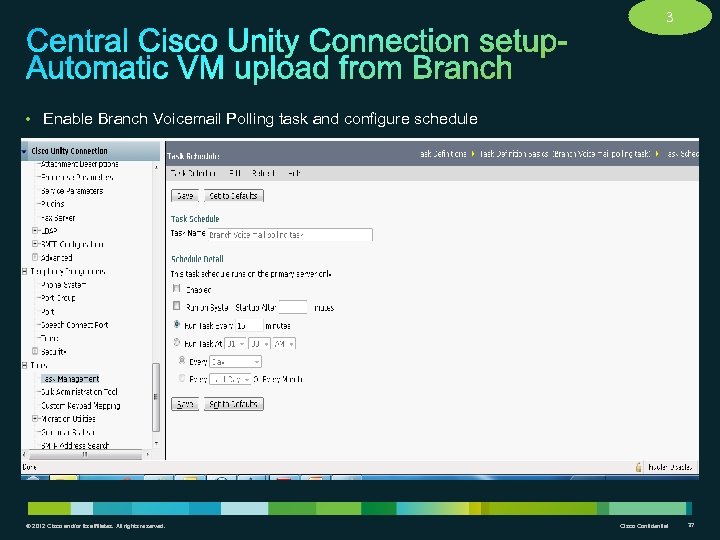The height and width of the screenshot is (540, 720).
Task: Click the Schedule Detail heading text
Action: click(197, 259)
